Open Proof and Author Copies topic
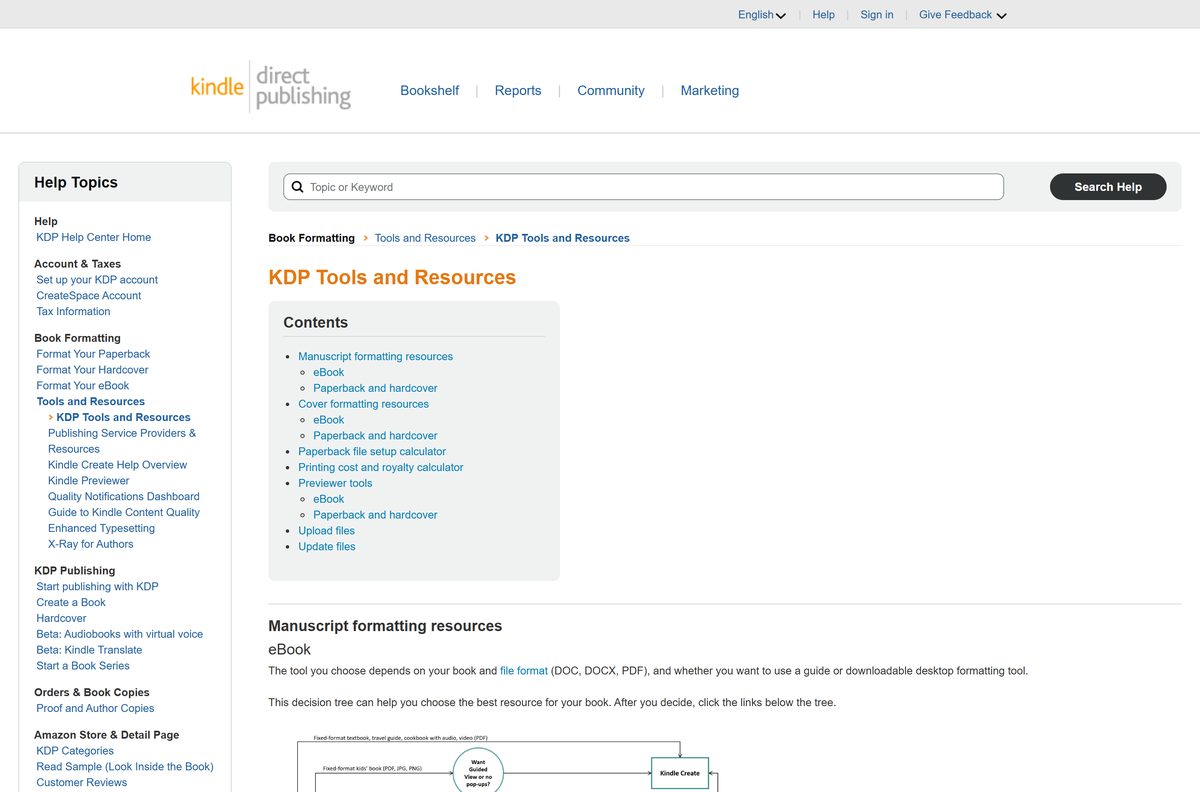 click(95, 709)
